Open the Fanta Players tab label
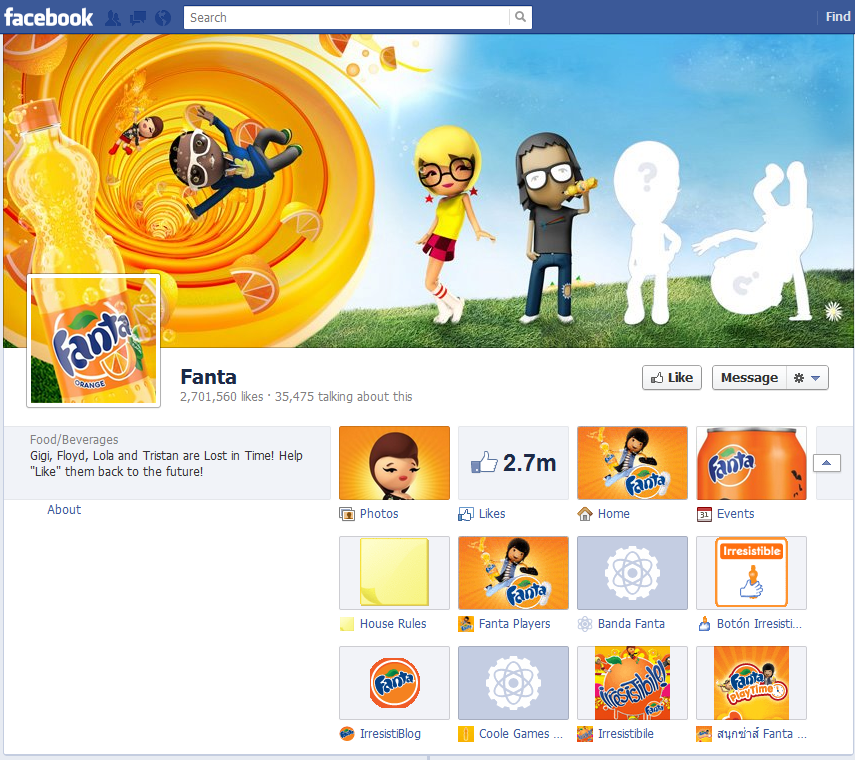 tap(514, 624)
